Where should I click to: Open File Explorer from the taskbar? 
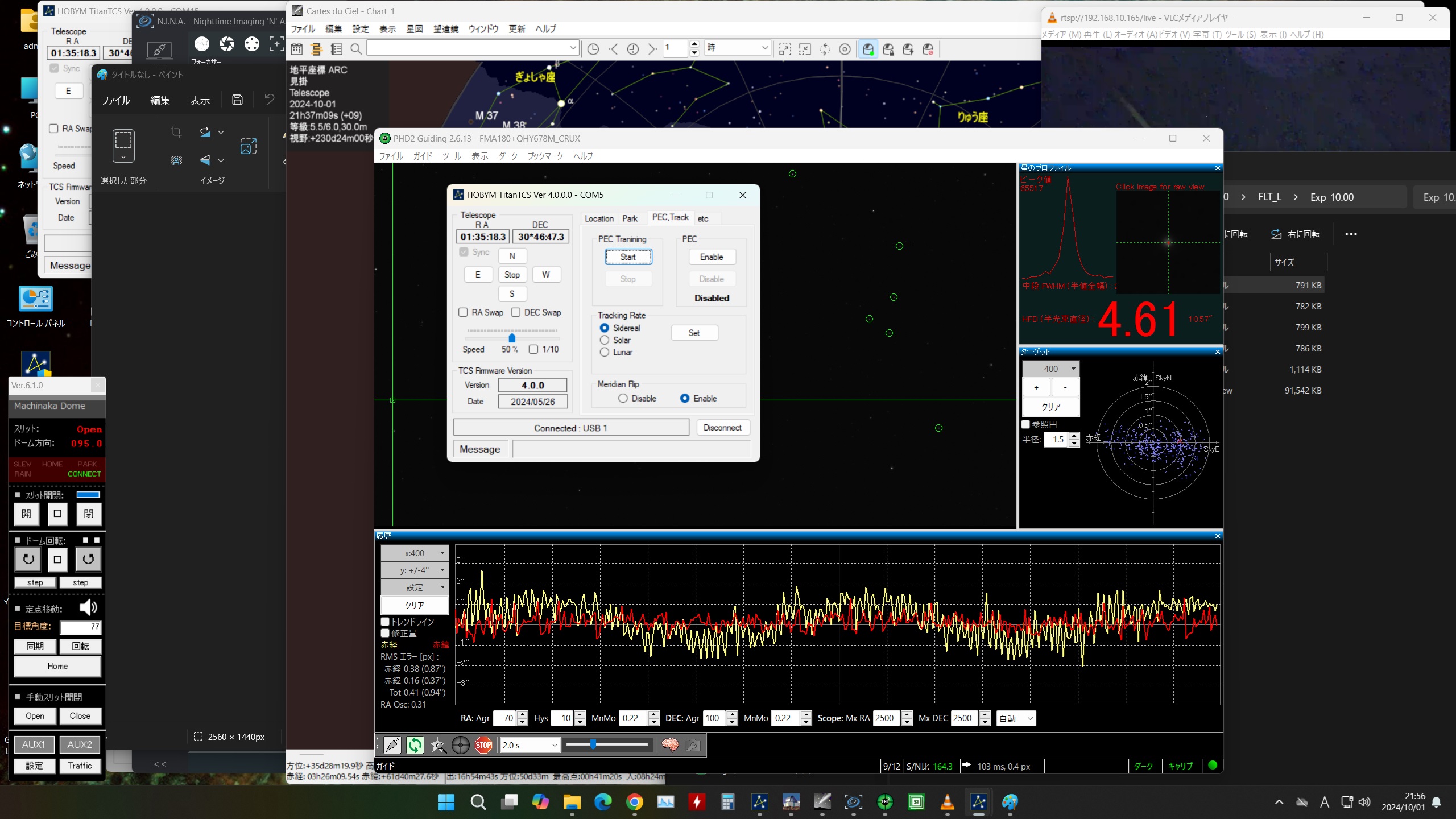pyautogui.click(x=572, y=802)
